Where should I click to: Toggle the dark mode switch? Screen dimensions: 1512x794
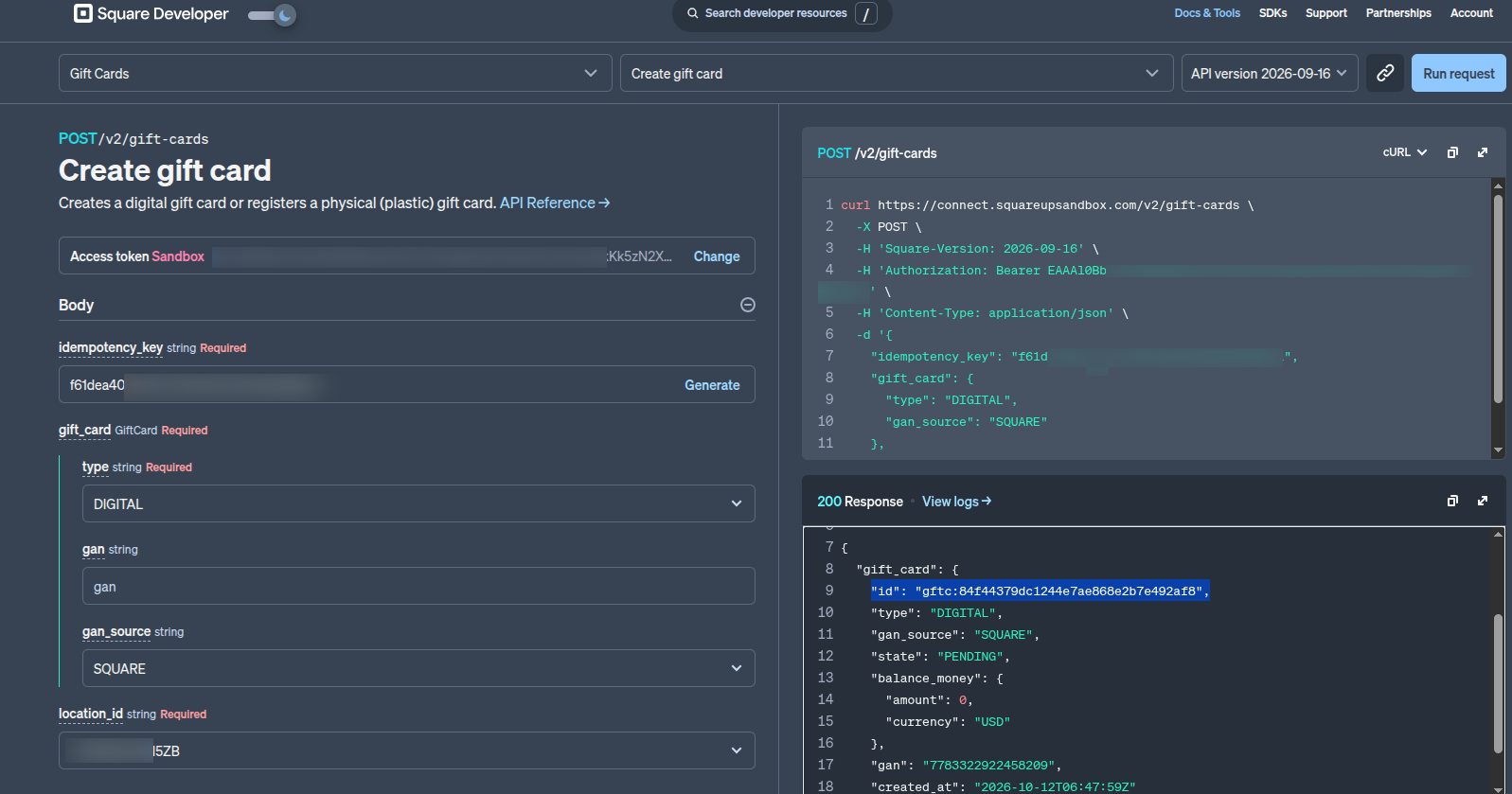coord(273,15)
